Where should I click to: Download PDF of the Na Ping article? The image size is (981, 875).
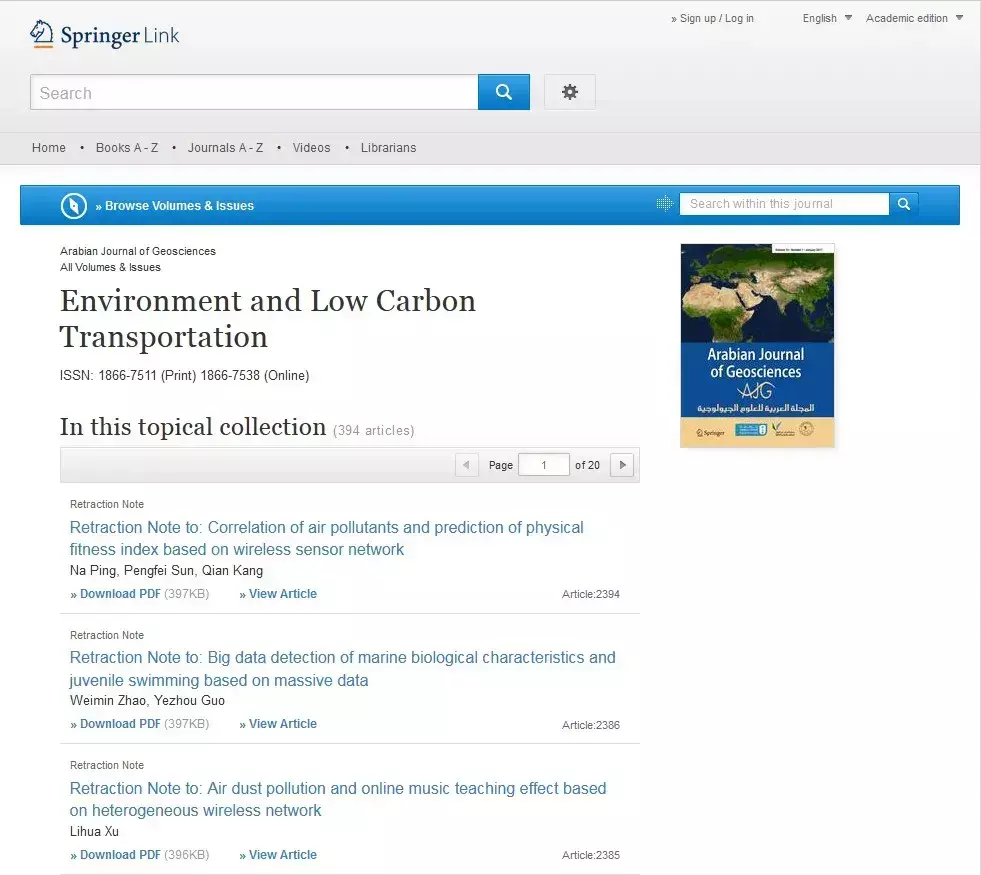click(120, 594)
